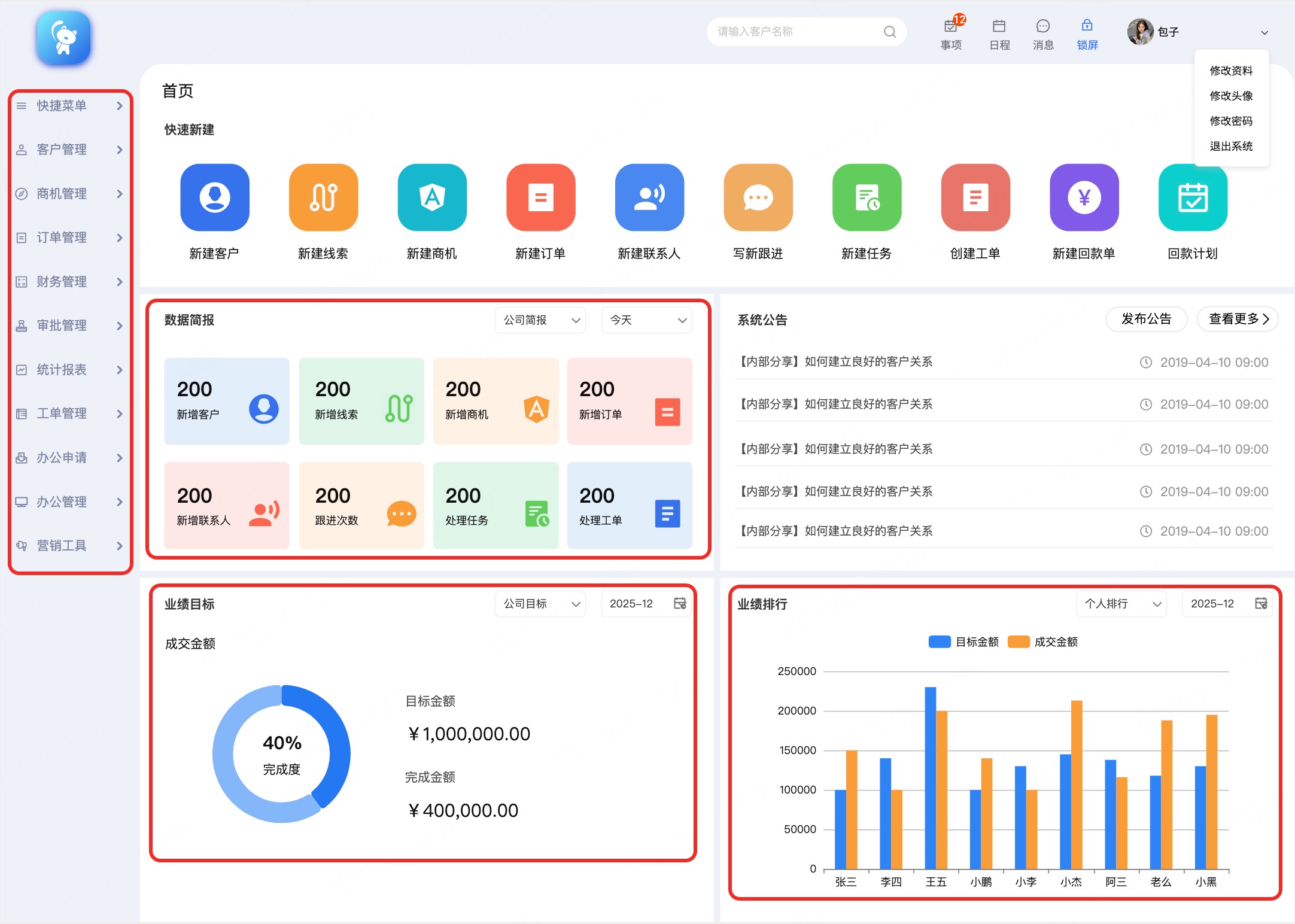The width and height of the screenshot is (1295, 924).
Task: Expand the 商机管理 sidebar menu
Action: (x=71, y=194)
